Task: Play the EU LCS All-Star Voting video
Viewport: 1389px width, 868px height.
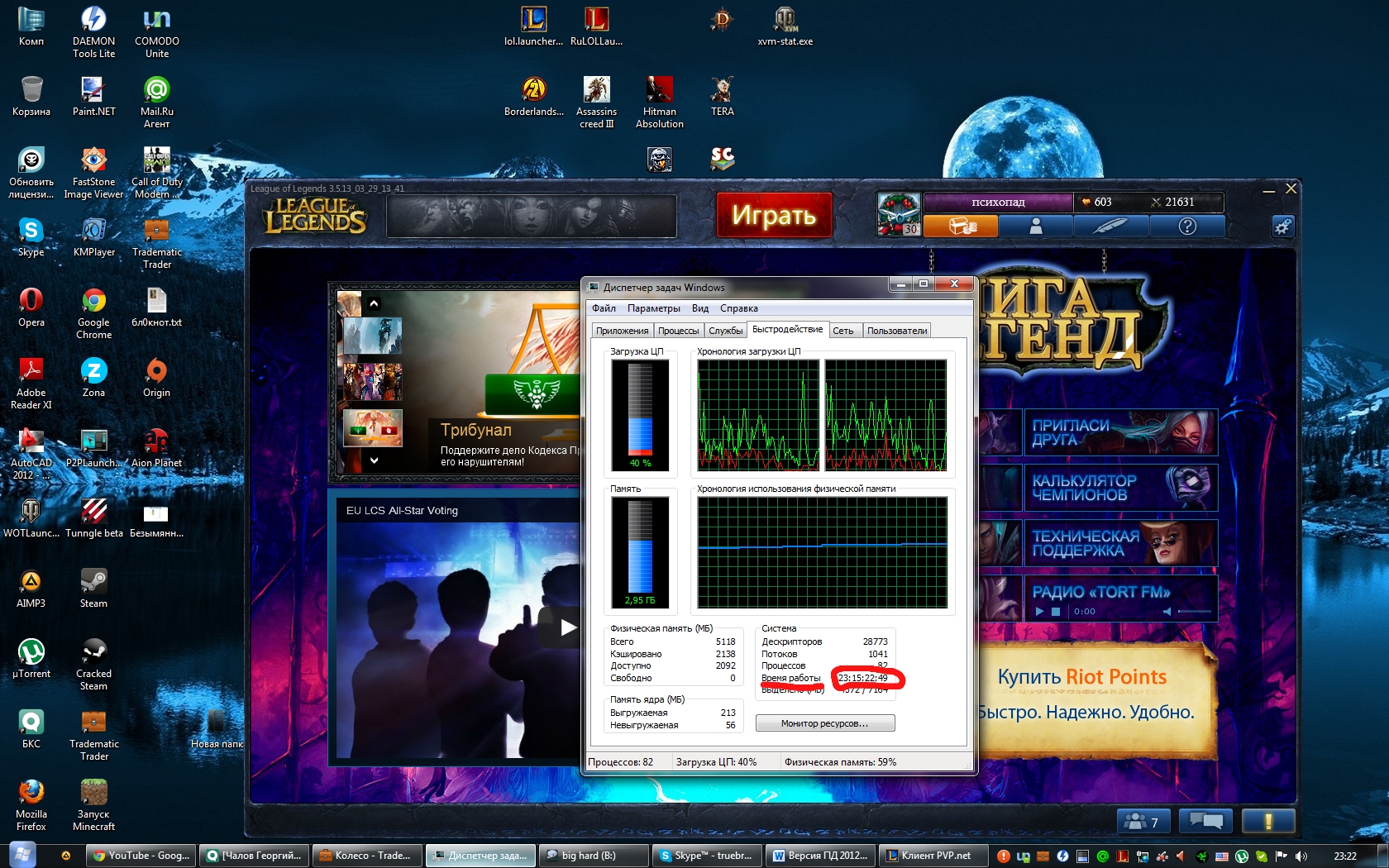Action: click(567, 627)
